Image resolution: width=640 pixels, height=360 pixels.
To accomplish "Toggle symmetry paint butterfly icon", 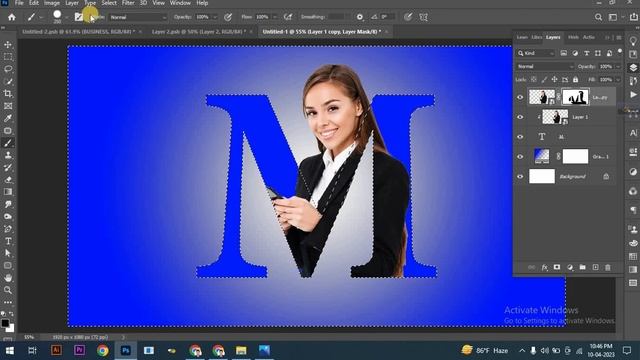I will (x=424, y=17).
